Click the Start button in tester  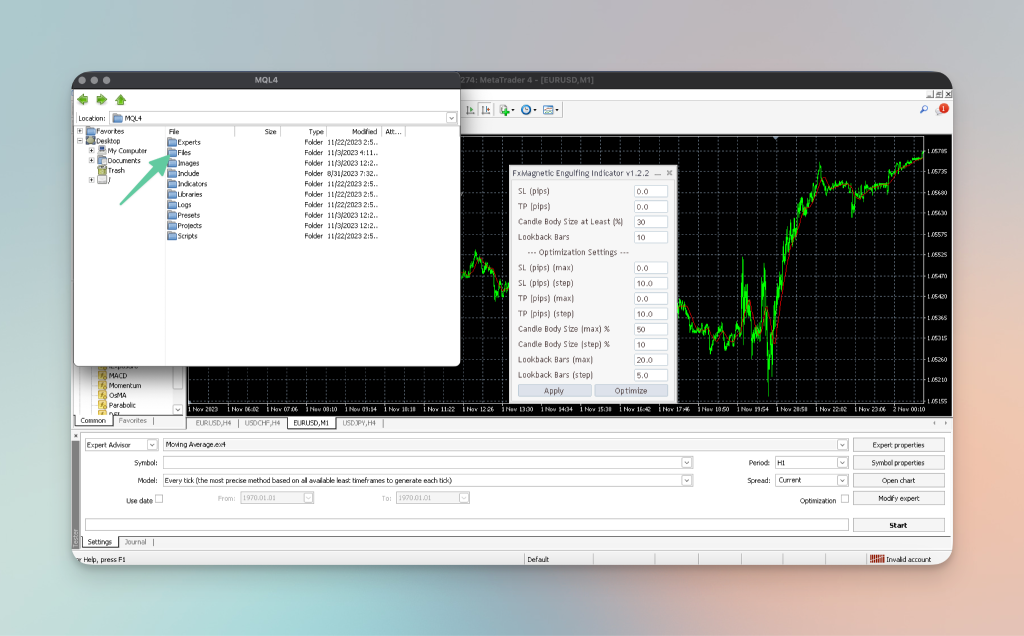(898, 525)
